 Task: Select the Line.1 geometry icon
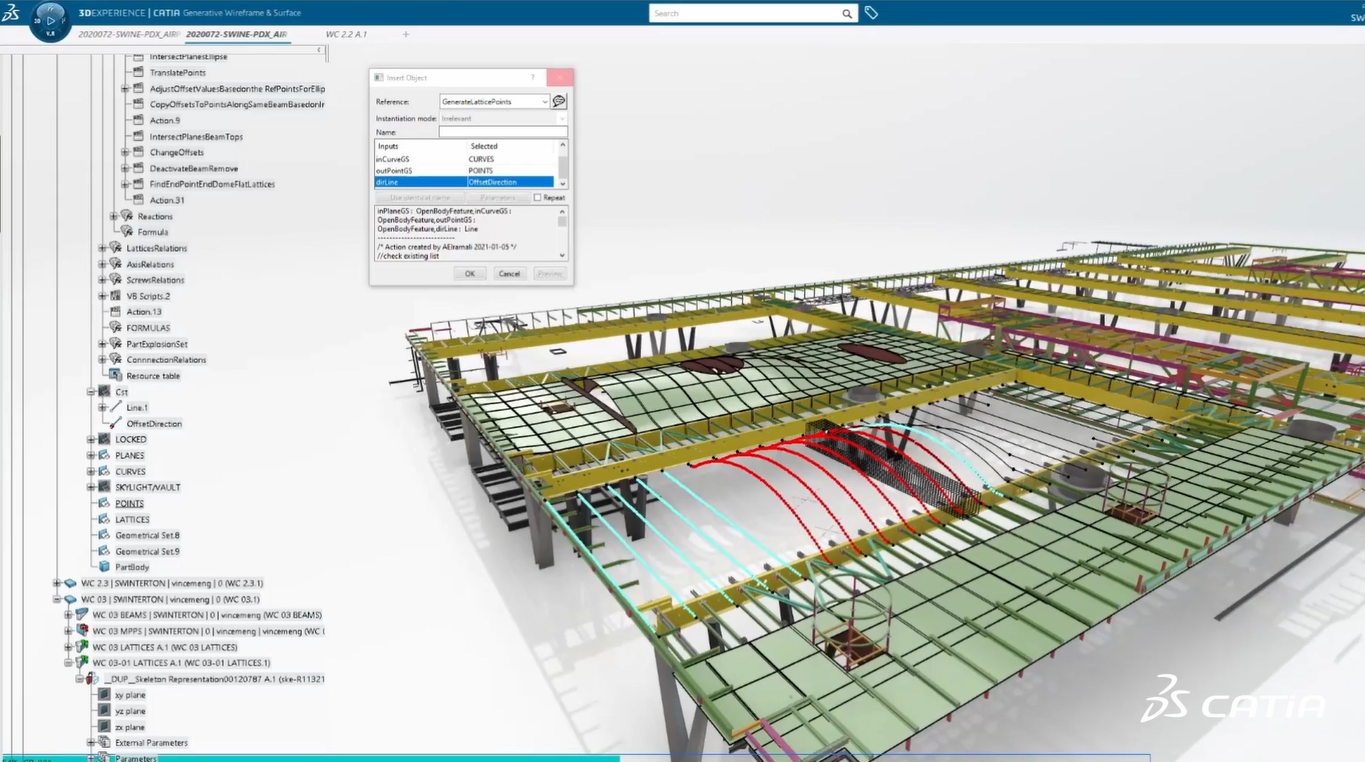pyautogui.click(x=115, y=407)
